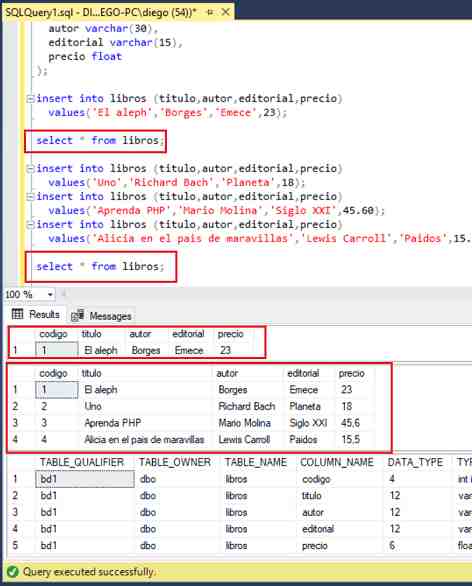Image resolution: width=472 pixels, height=586 pixels.
Task: Click the 'autor varchar(30)' code line
Action: (103, 29)
